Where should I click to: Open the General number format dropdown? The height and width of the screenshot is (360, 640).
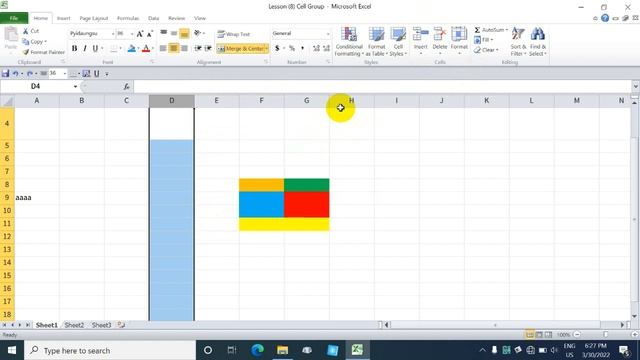click(x=328, y=33)
